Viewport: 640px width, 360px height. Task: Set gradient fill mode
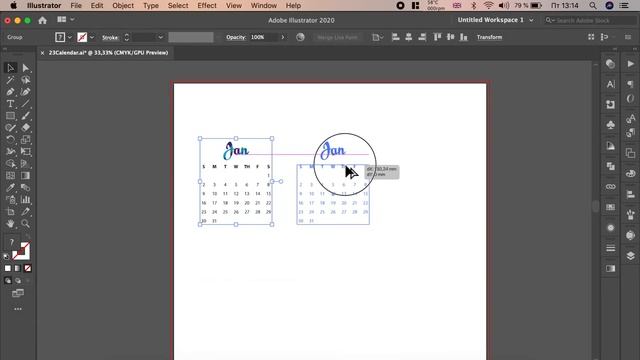[18, 268]
